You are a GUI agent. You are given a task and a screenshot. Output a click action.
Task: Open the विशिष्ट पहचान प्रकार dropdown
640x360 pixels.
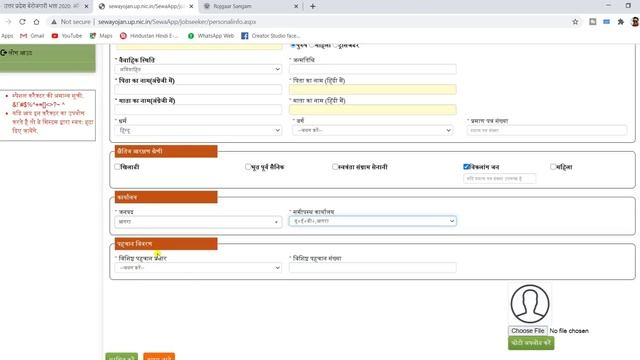click(198, 268)
